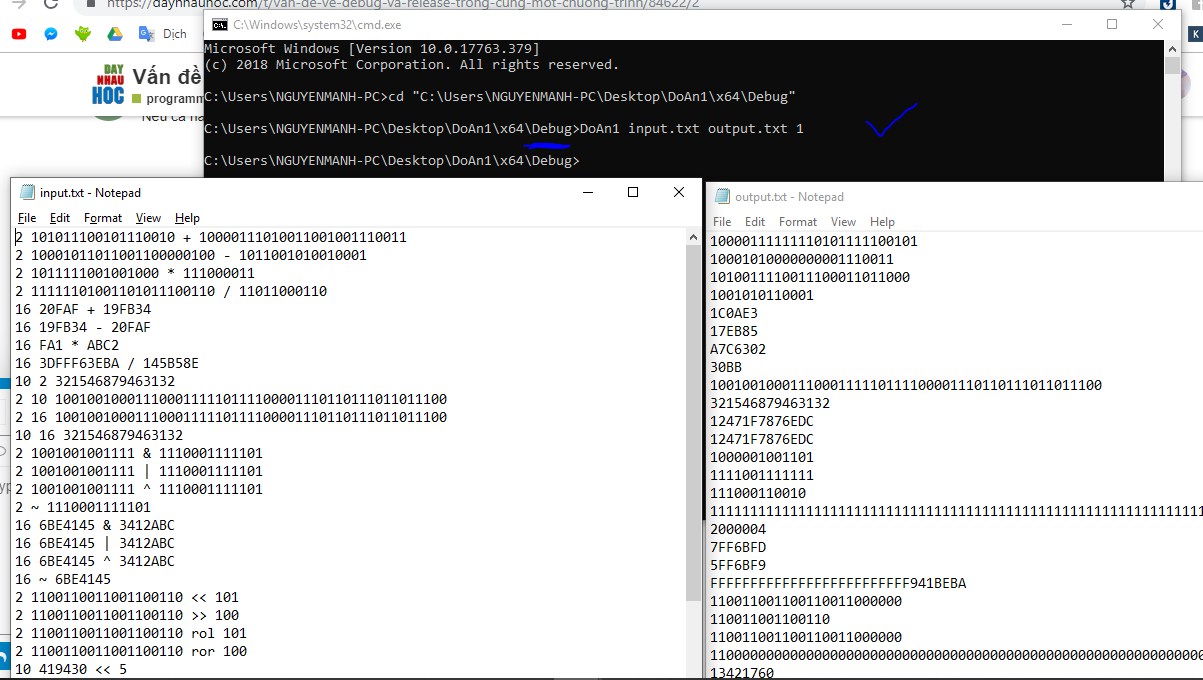The height and width of the screenshot is (680, 1203).
Task: Click line '7FF6BFD' in output.txt
Action: pos(738,548)
